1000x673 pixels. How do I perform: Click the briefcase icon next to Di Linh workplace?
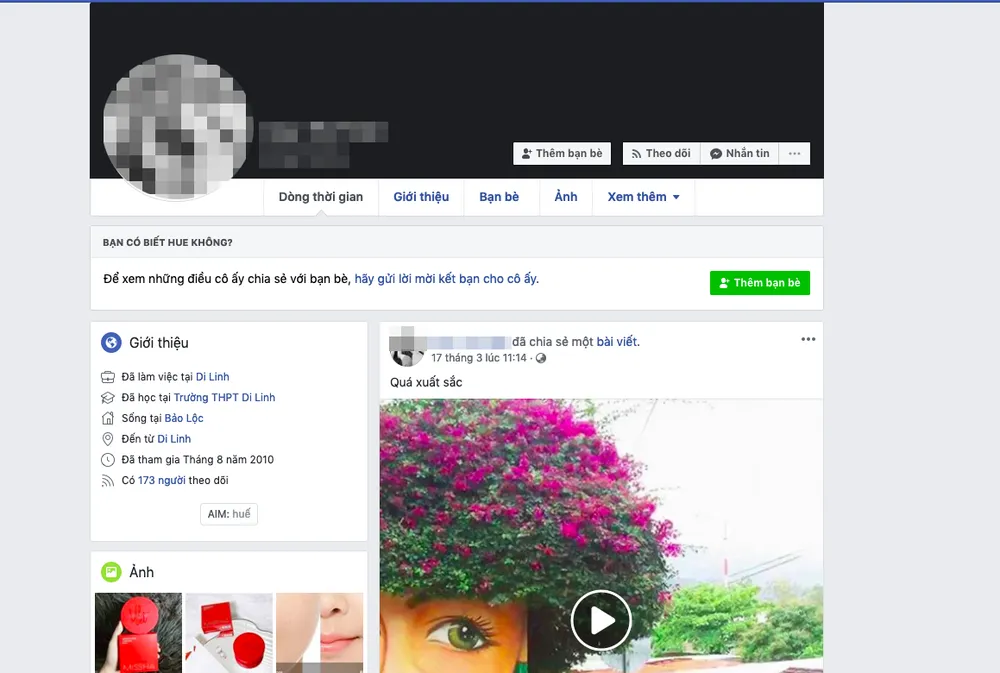[107, 376]
